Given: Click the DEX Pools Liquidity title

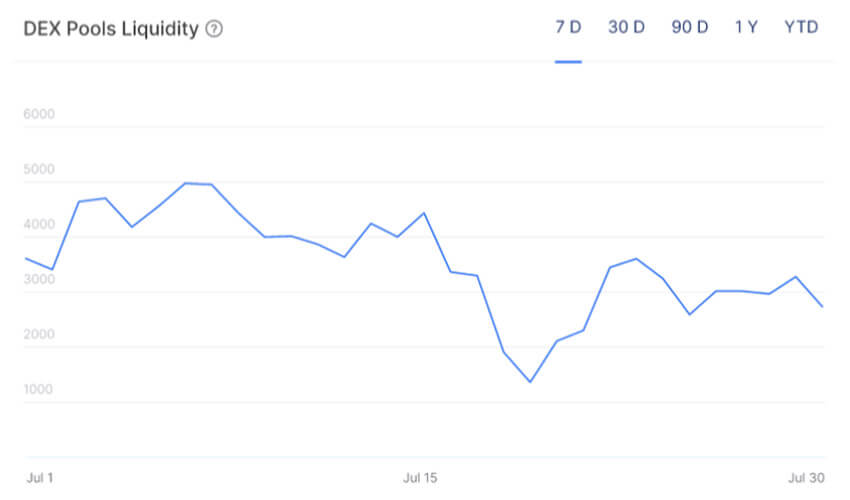Looking at the screenshot, I should (x=110, y=28).
